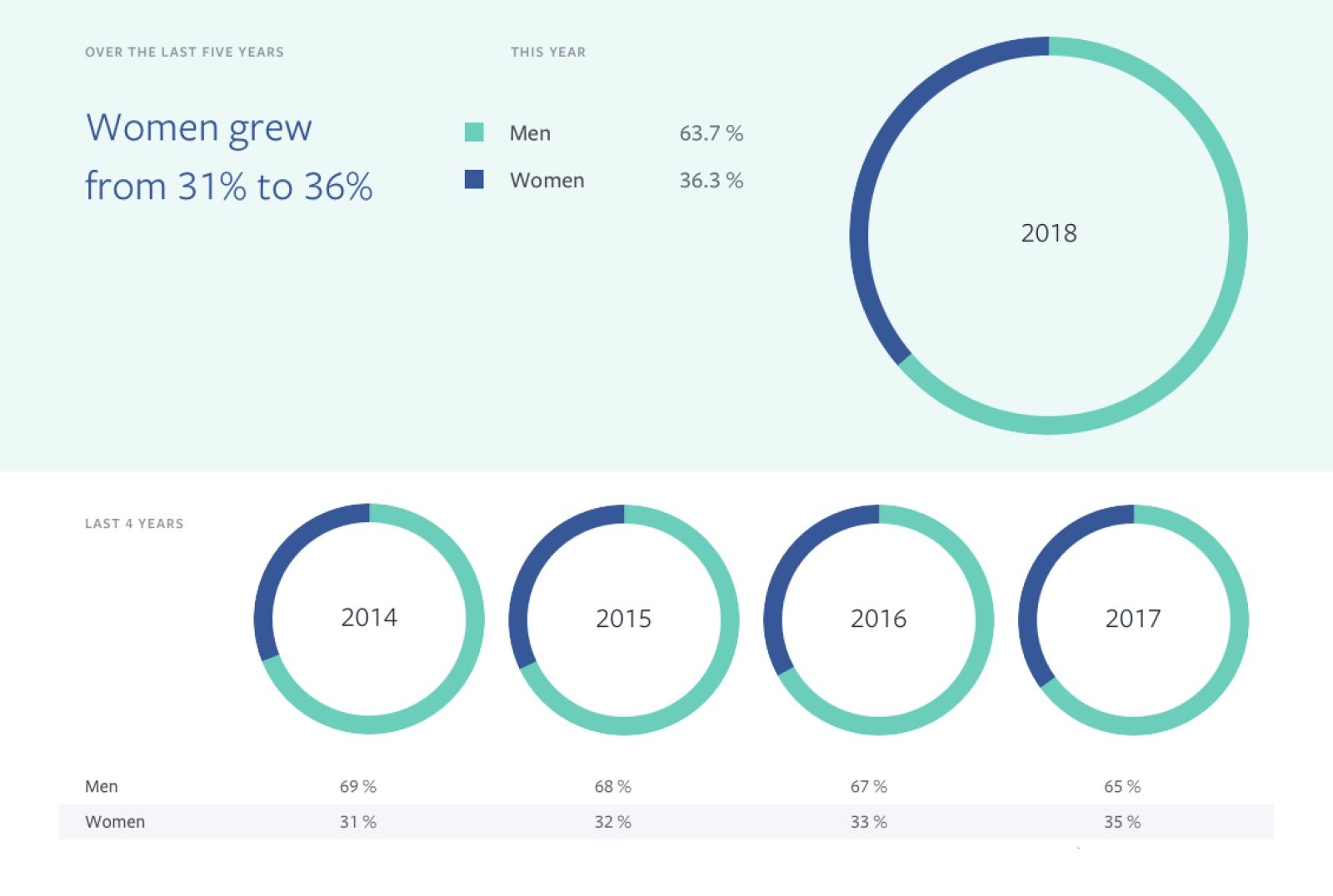Click the 'THIS YEAR' heading
Screen dimensions: 1333x896
[x=547, y=52]
